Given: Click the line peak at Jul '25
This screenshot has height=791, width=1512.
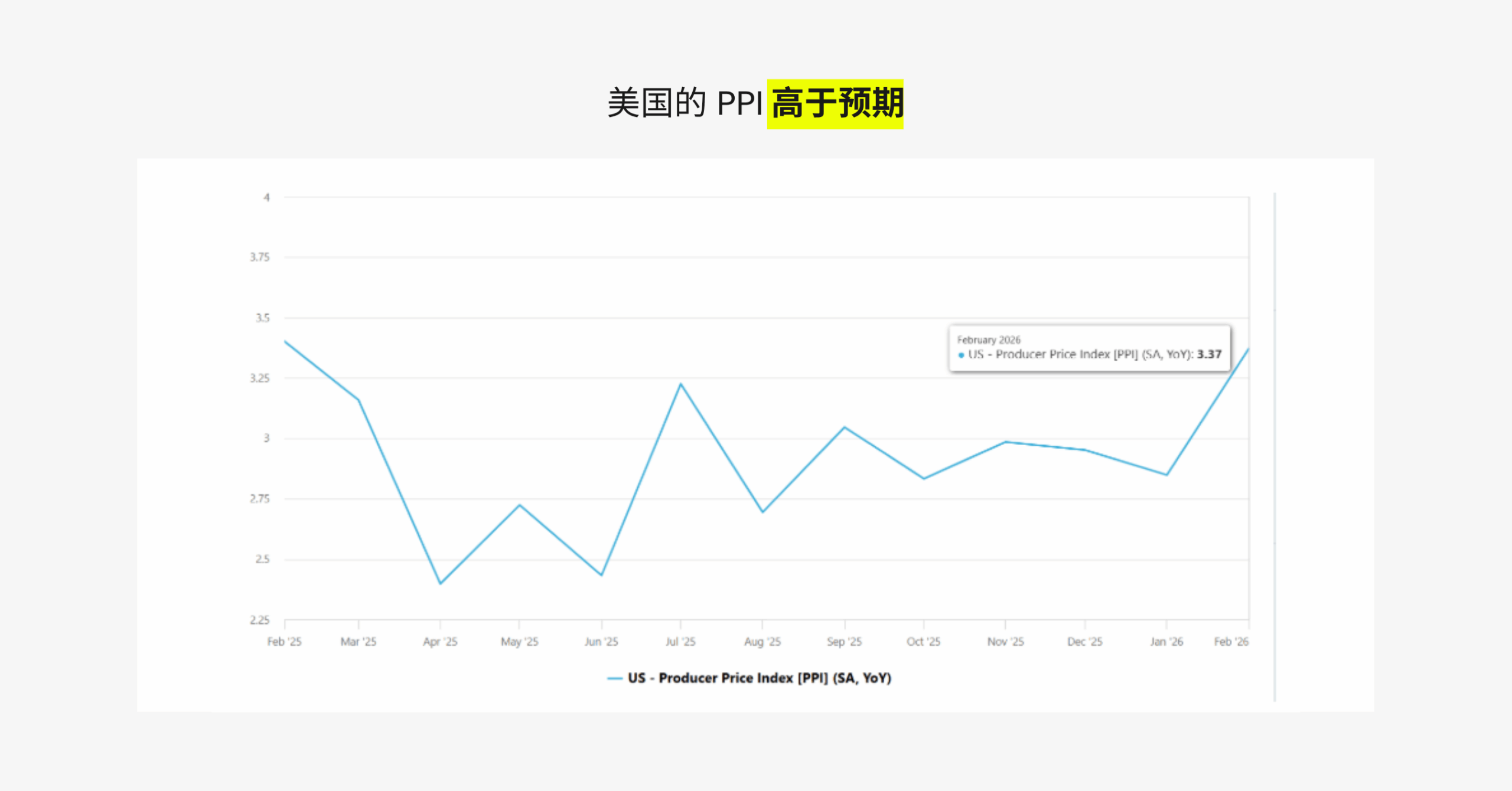Looking at the screenshot, I should pyautogui.click(x=680, y=384).
